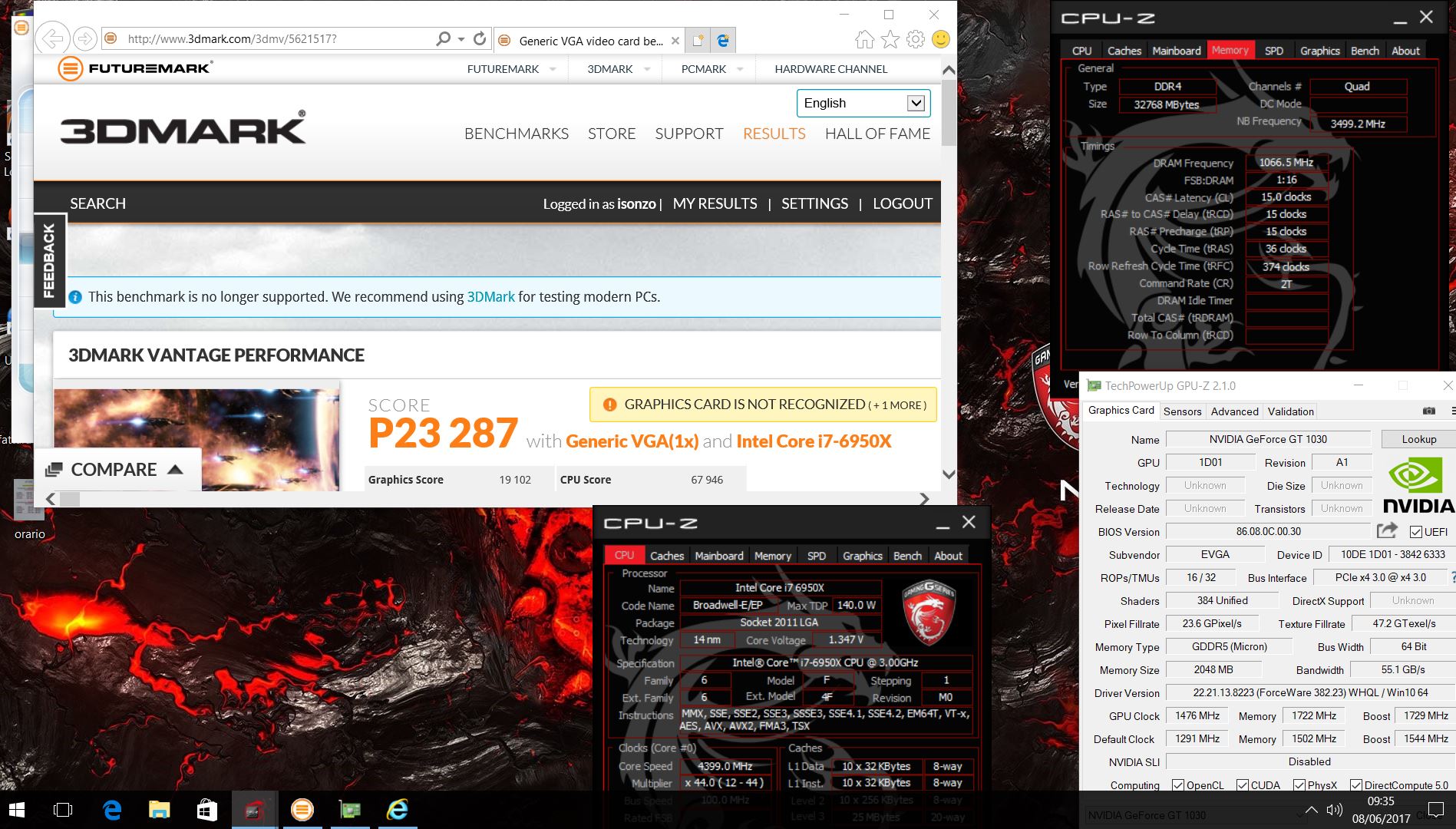Image resolution: width=1456 pixels, height=829 pixels.
Task: Open the address bar dropdown arrow
Action: (461, 39)
